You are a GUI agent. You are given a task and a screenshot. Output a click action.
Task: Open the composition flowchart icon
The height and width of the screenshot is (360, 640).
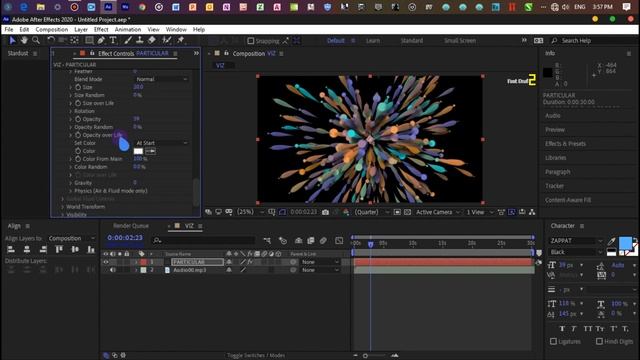click(x=532, y=212)
